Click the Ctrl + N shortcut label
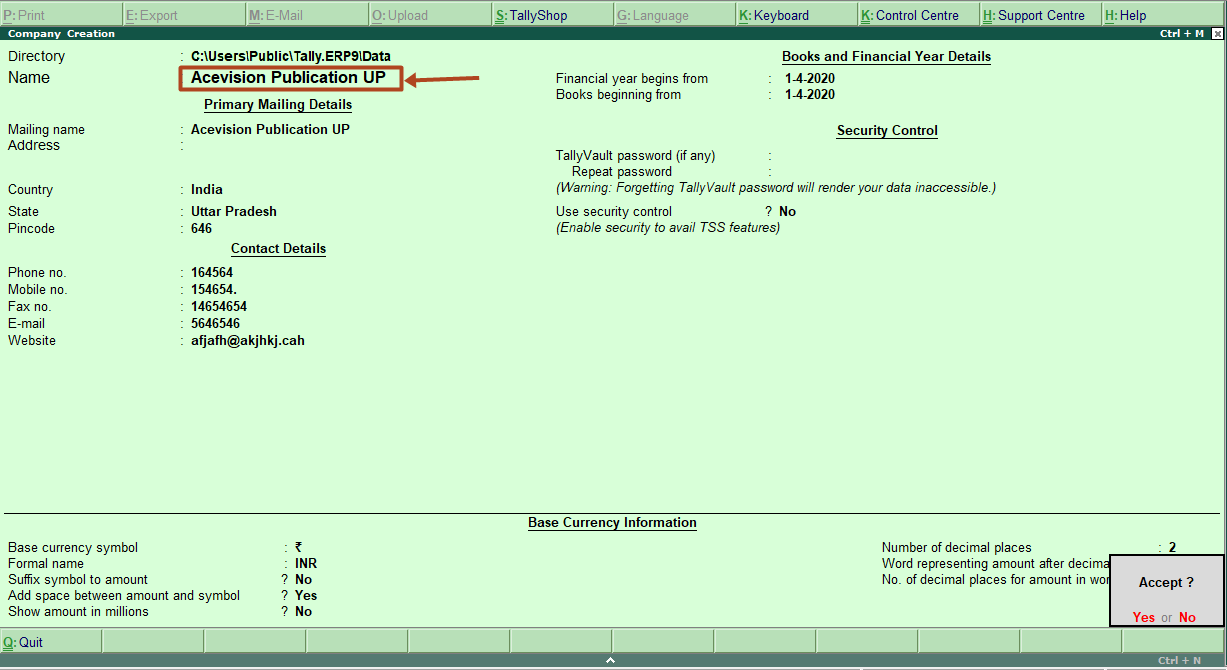The image size is (1227, 670). point(1180,661)
